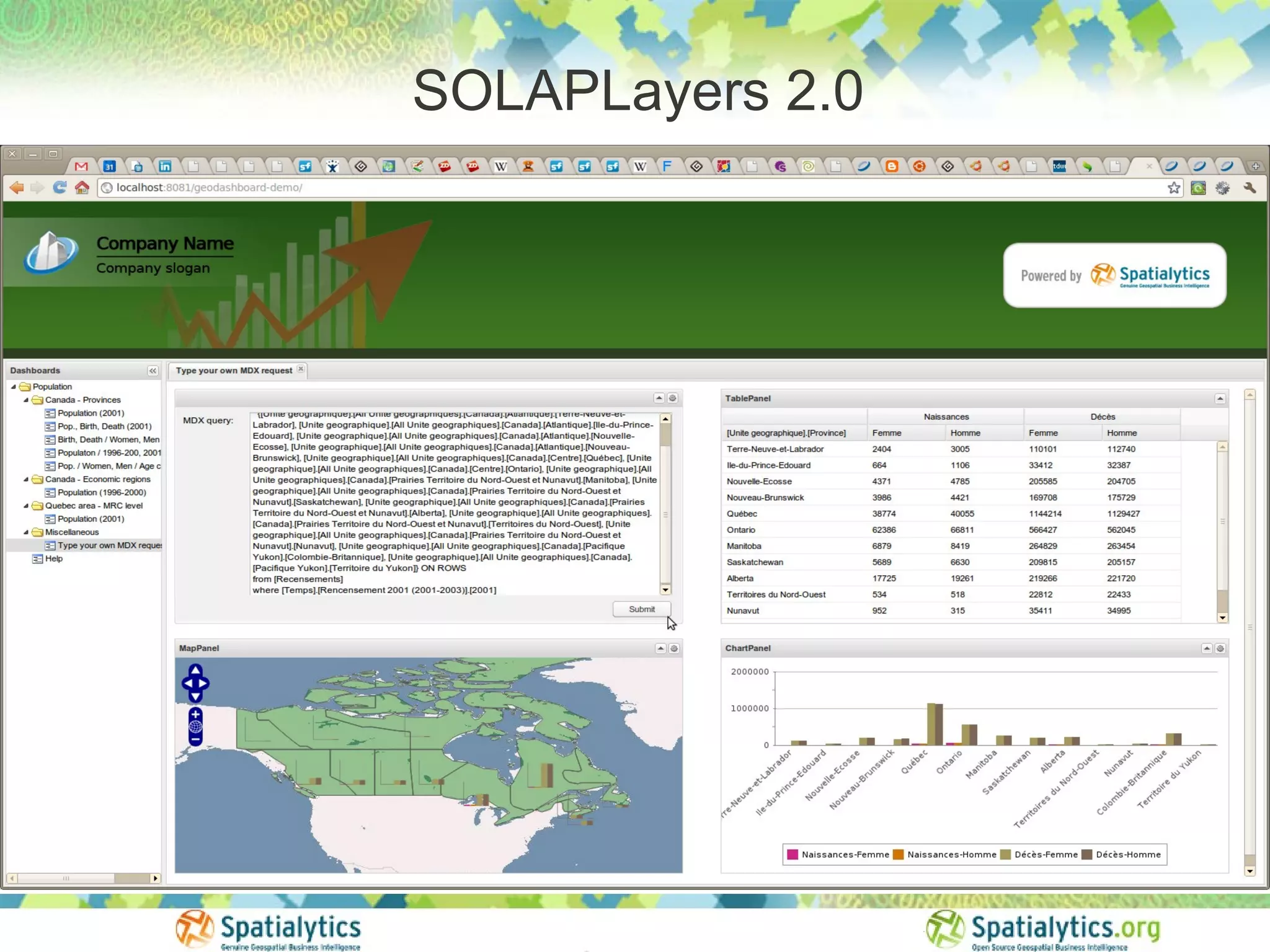Click the Powered by Spatialytics logo
This screenshot has width=1270, height=952.
[1114, 275]
